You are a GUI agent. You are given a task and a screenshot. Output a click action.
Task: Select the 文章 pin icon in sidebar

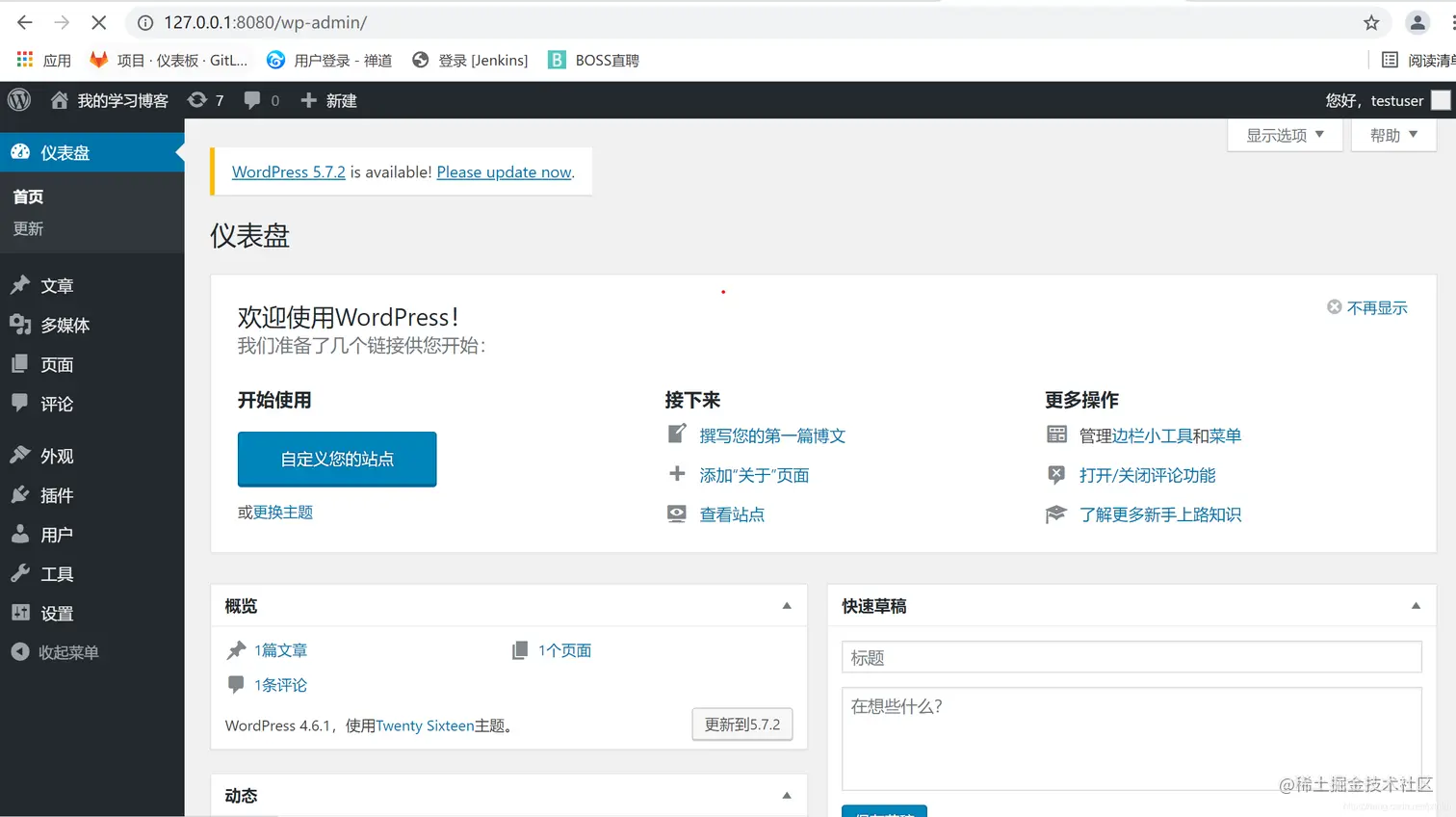[21, 285]
